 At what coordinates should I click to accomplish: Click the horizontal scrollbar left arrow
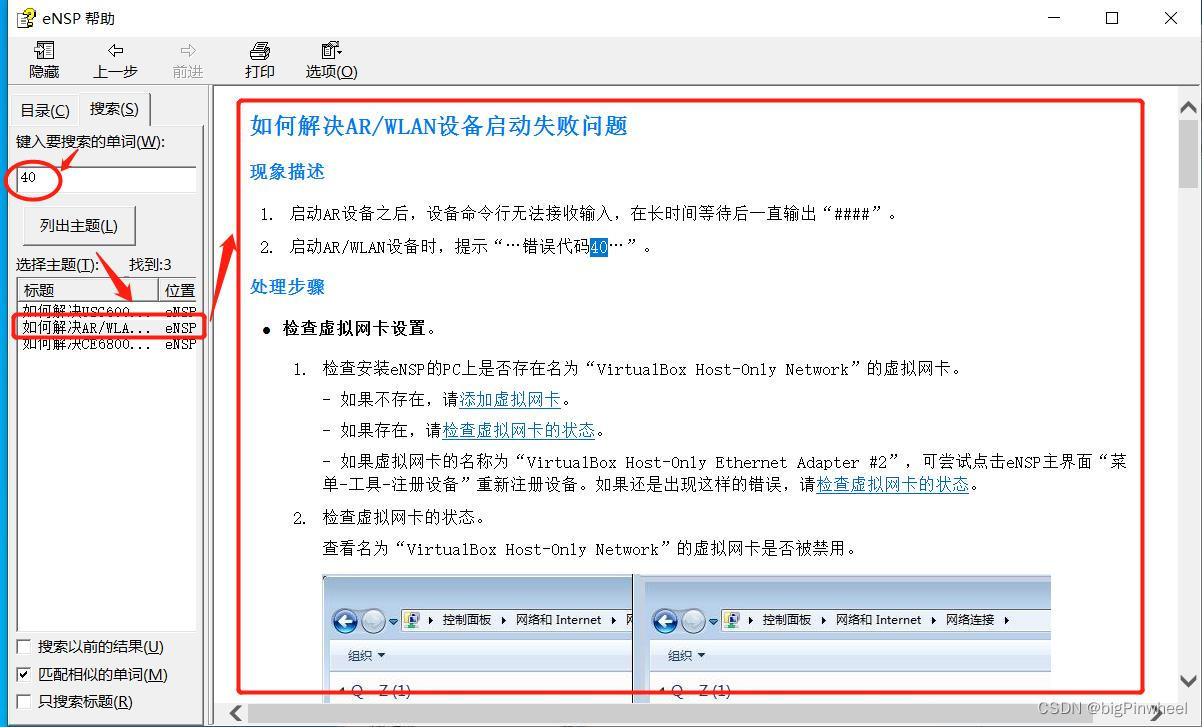click(x=236, y=713)
